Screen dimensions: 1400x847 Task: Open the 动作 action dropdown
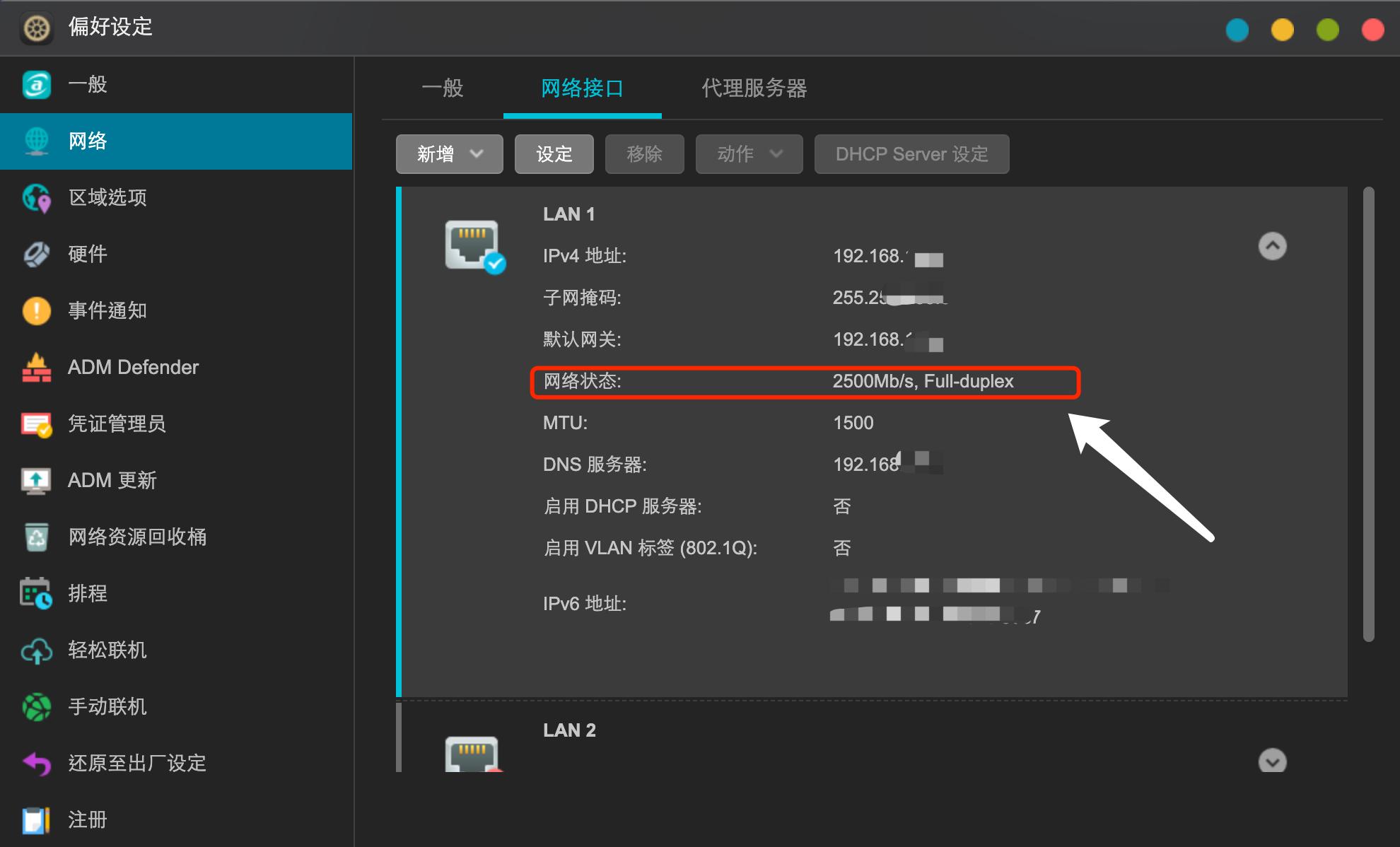click(749, 153)
